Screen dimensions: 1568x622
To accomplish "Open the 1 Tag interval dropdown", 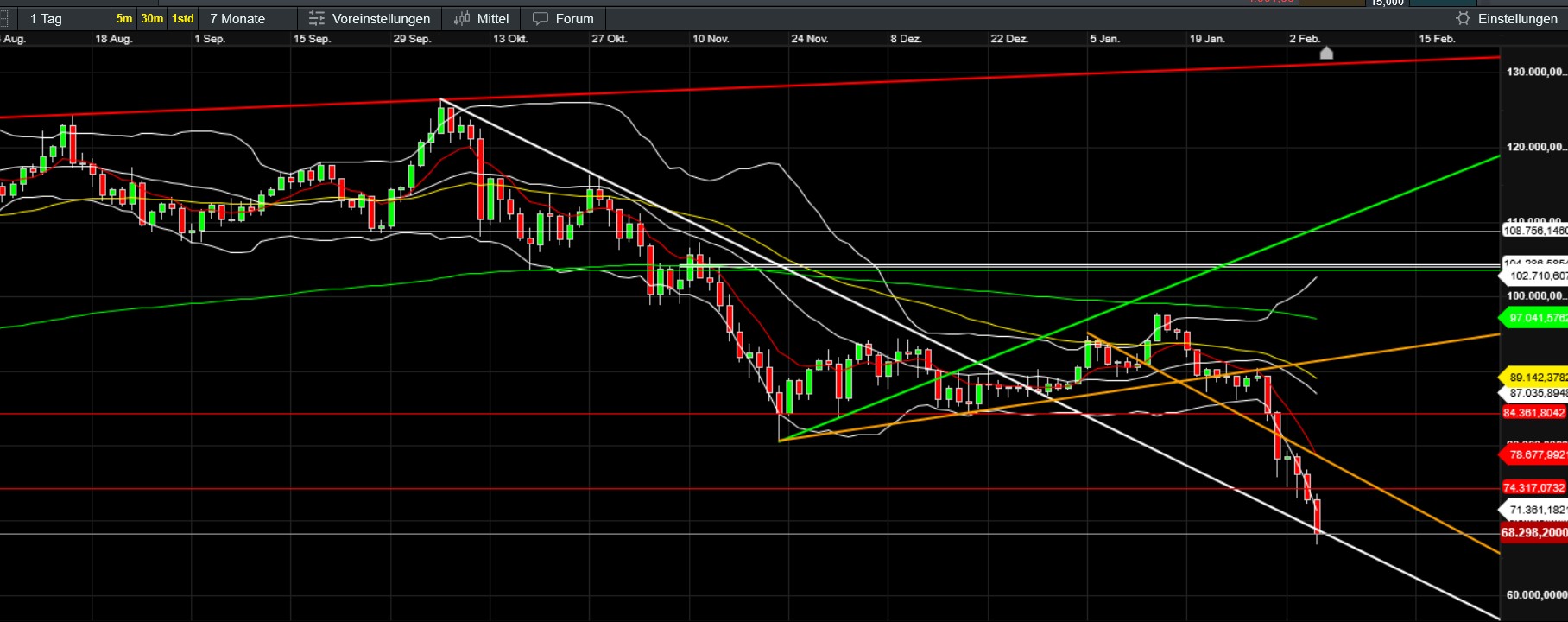I will [x=46, y=18].
